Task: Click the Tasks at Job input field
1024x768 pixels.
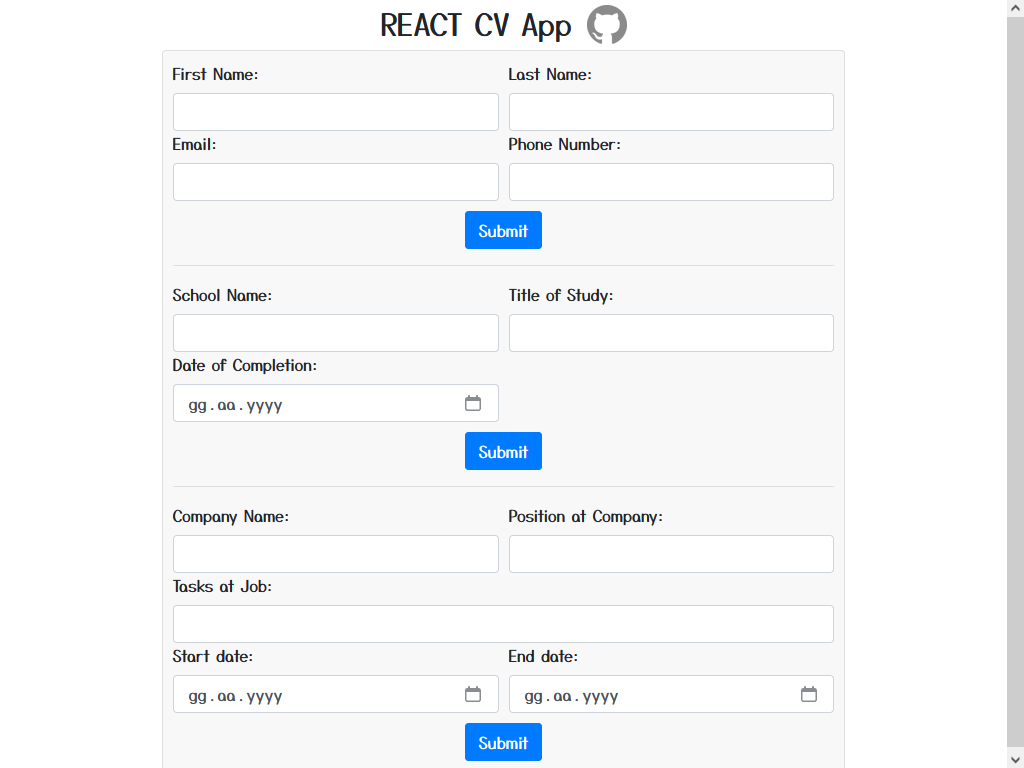Action: click(503, 623)
